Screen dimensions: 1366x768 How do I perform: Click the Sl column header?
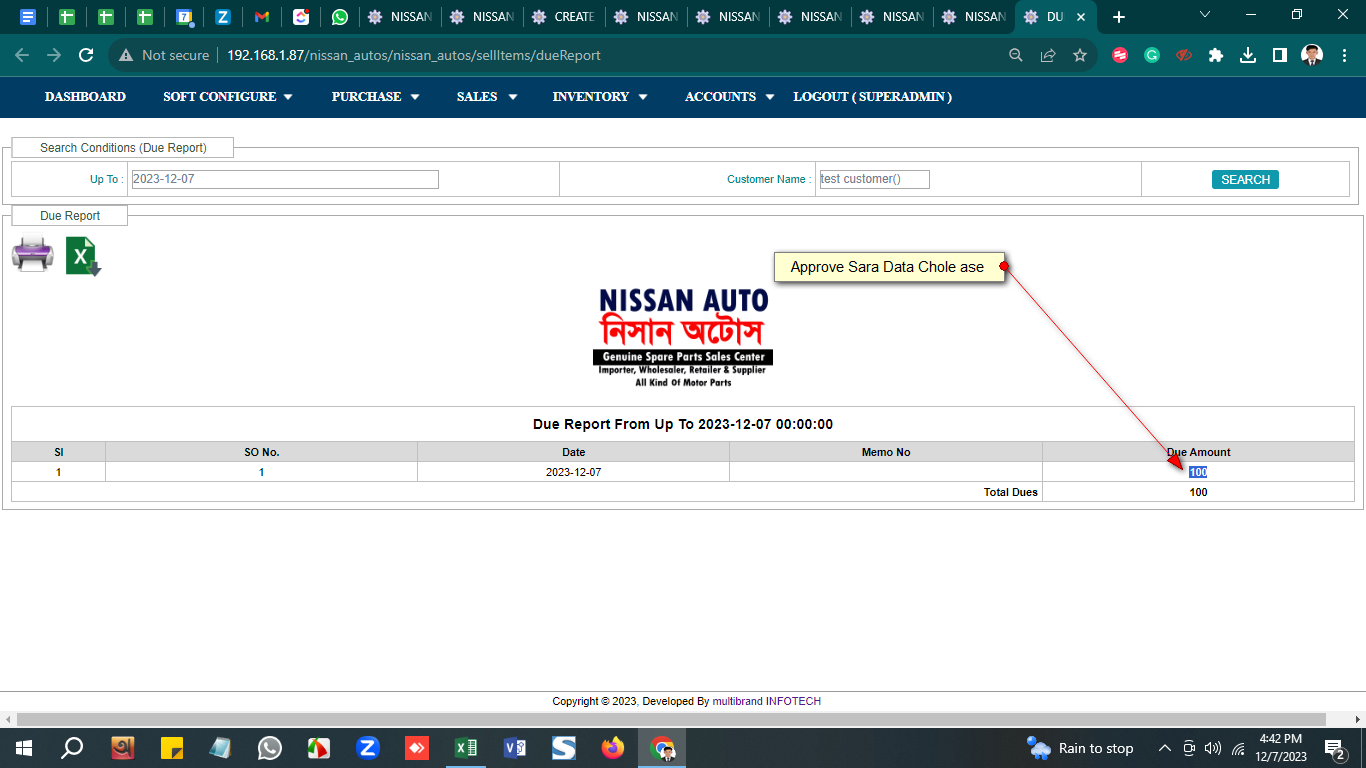pos(58,452)
